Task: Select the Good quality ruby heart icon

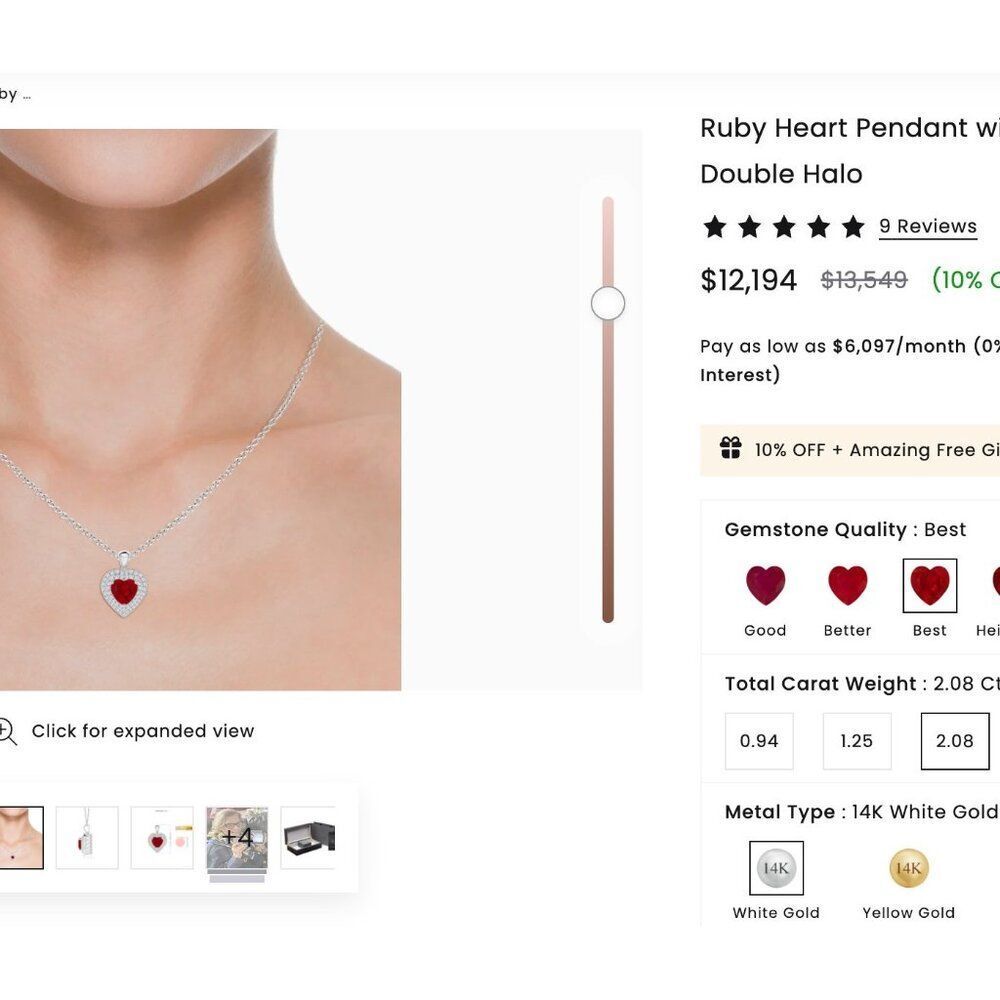Action: point(765,584)
